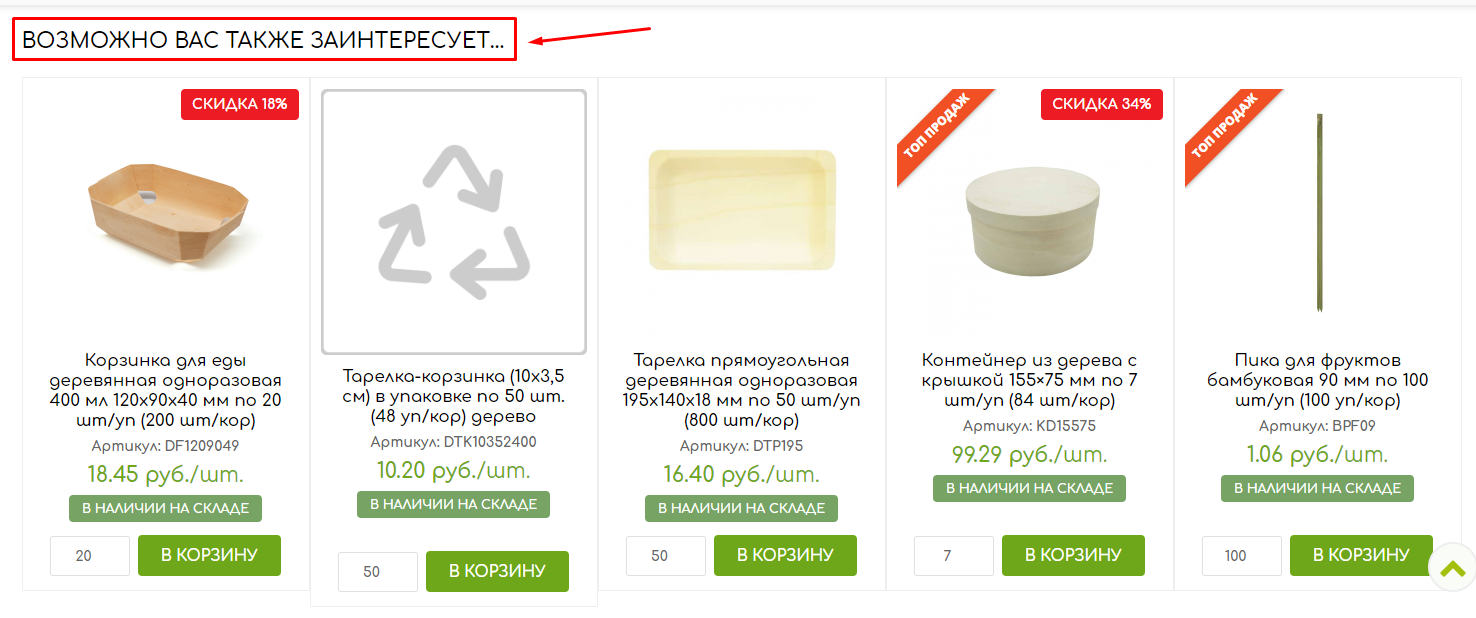1476x618 pixels.
Task: Add Контейнер из дерева to cart
Action: (1073, 555)
